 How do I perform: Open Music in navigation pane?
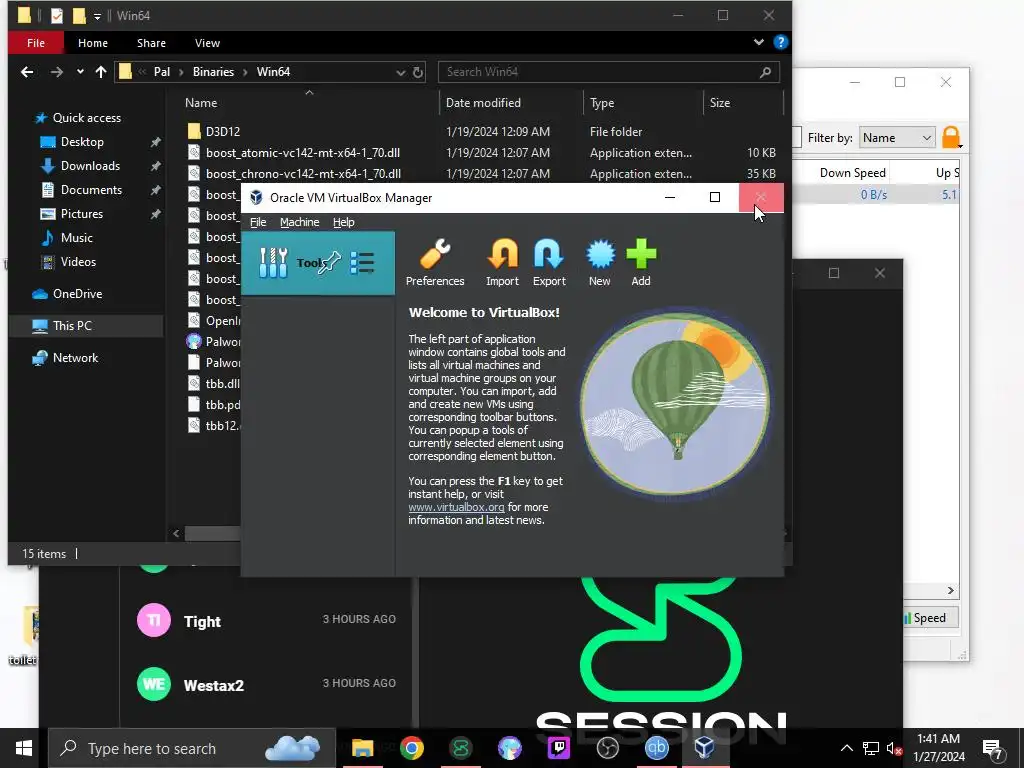point(76,238)
